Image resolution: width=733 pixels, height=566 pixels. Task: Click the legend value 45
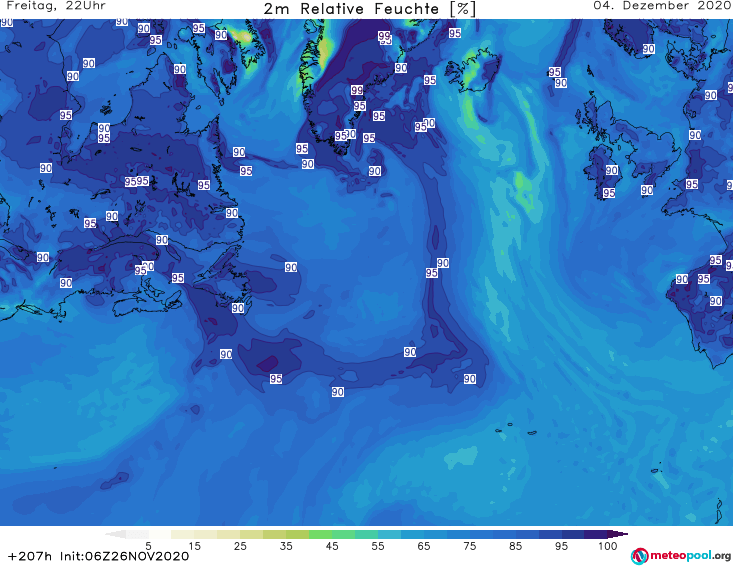(332, 546)
